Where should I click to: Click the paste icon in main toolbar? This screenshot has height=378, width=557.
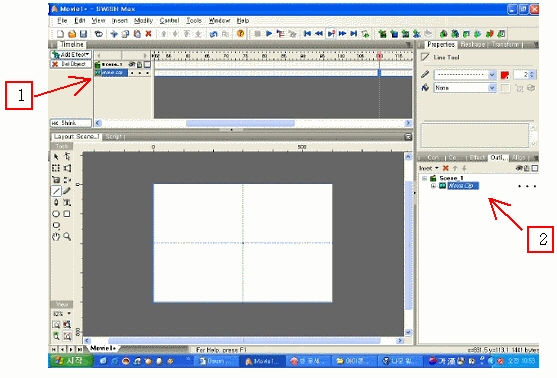[137, 34]
